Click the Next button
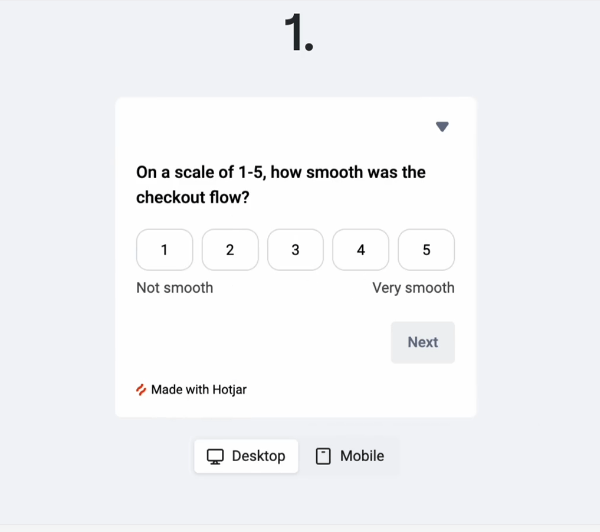 click(x=423, y=343)
